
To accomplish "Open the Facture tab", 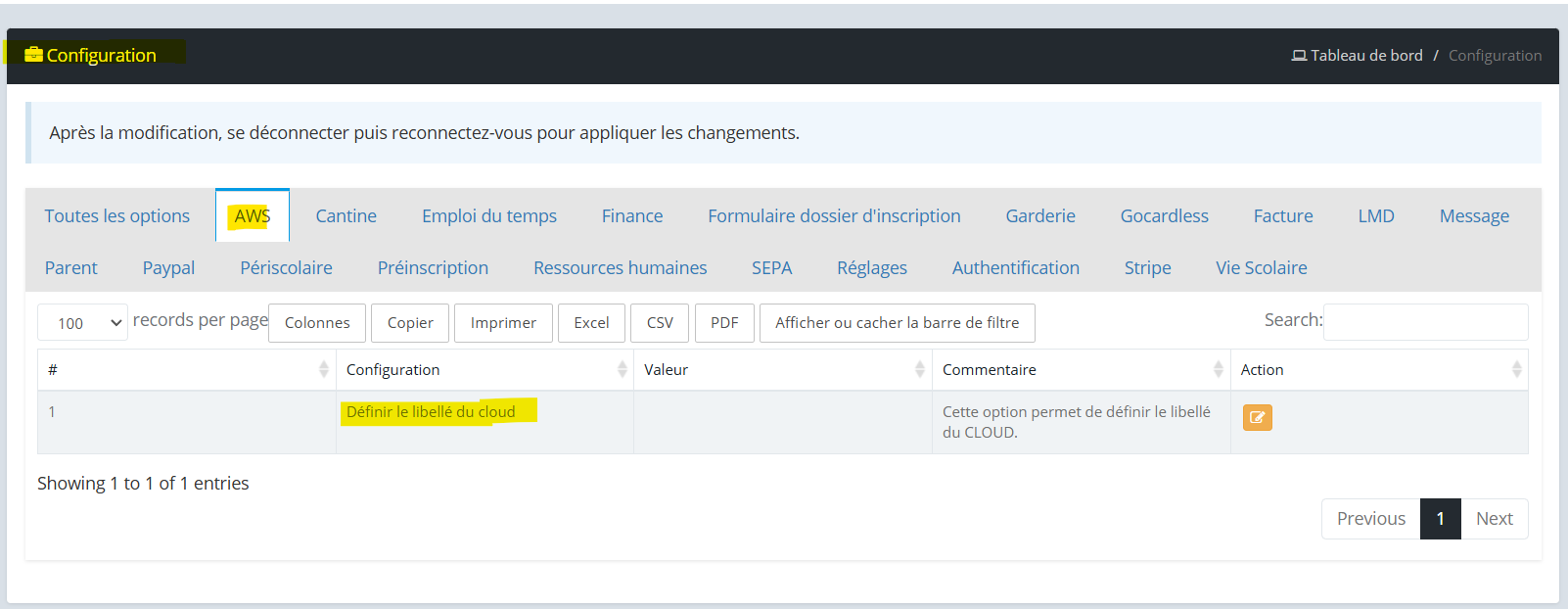I will pos(1283,215).
